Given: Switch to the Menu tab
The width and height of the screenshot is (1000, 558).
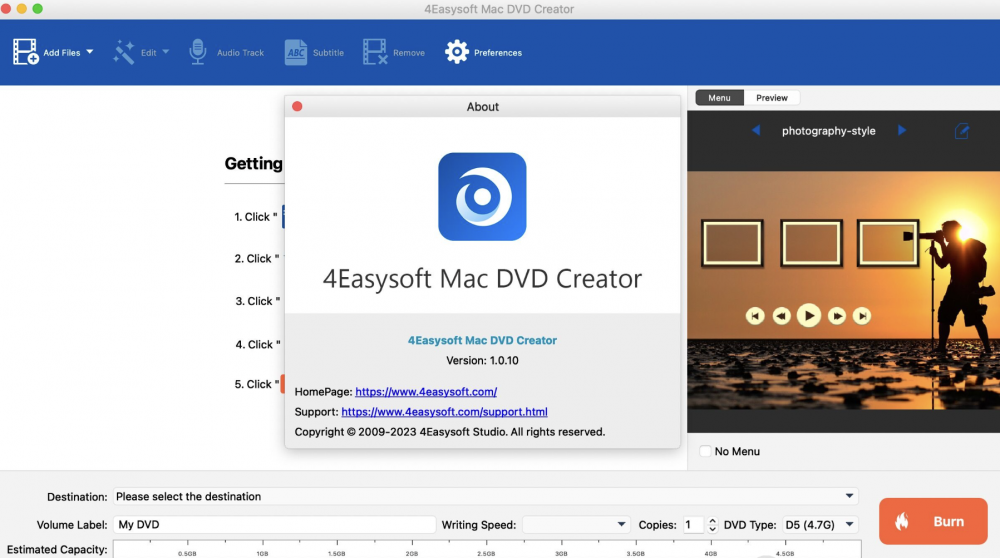Looking at the screenshot, I should click(x=719, y=98).
